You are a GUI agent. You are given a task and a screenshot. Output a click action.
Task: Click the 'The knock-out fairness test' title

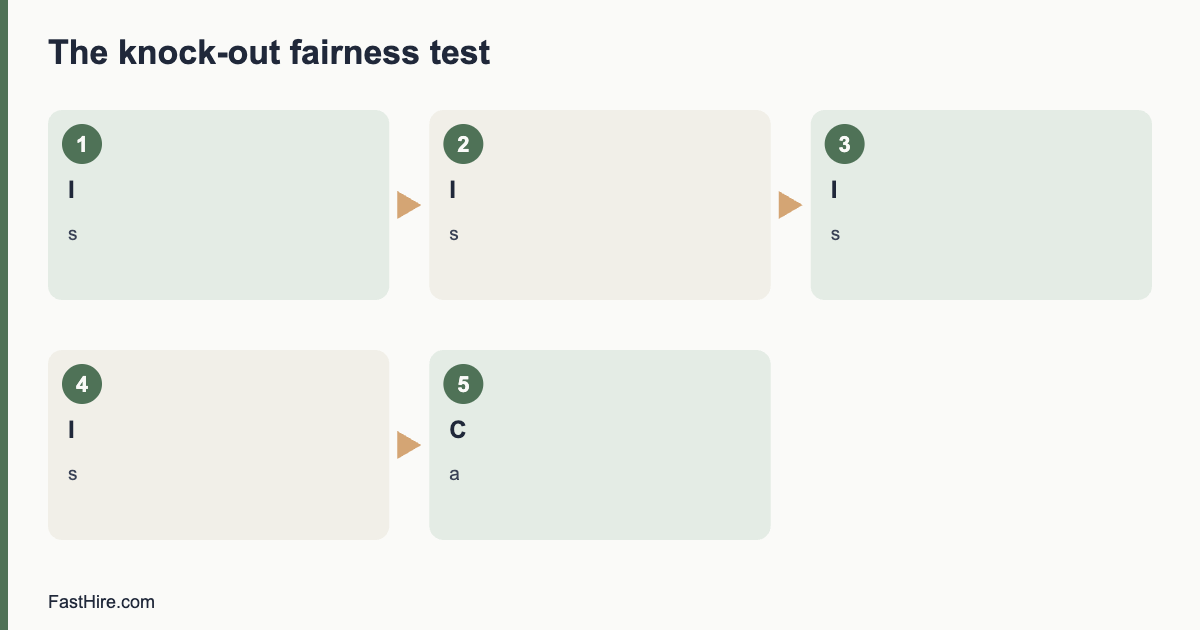[x=269, y=52]
